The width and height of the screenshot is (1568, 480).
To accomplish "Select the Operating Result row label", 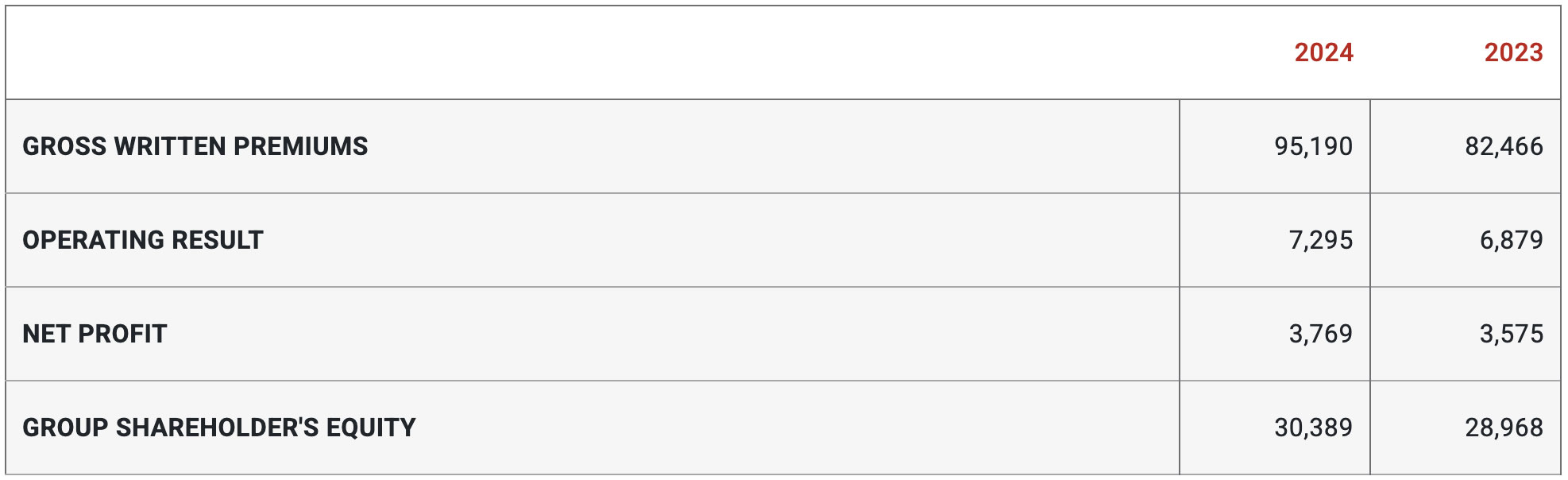I will tap(143, 240).
